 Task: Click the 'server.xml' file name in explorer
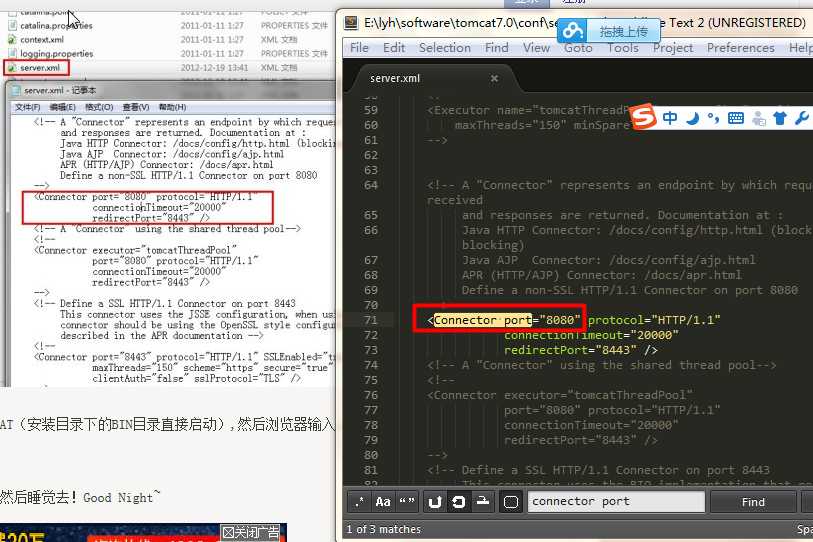coord(40,67)
